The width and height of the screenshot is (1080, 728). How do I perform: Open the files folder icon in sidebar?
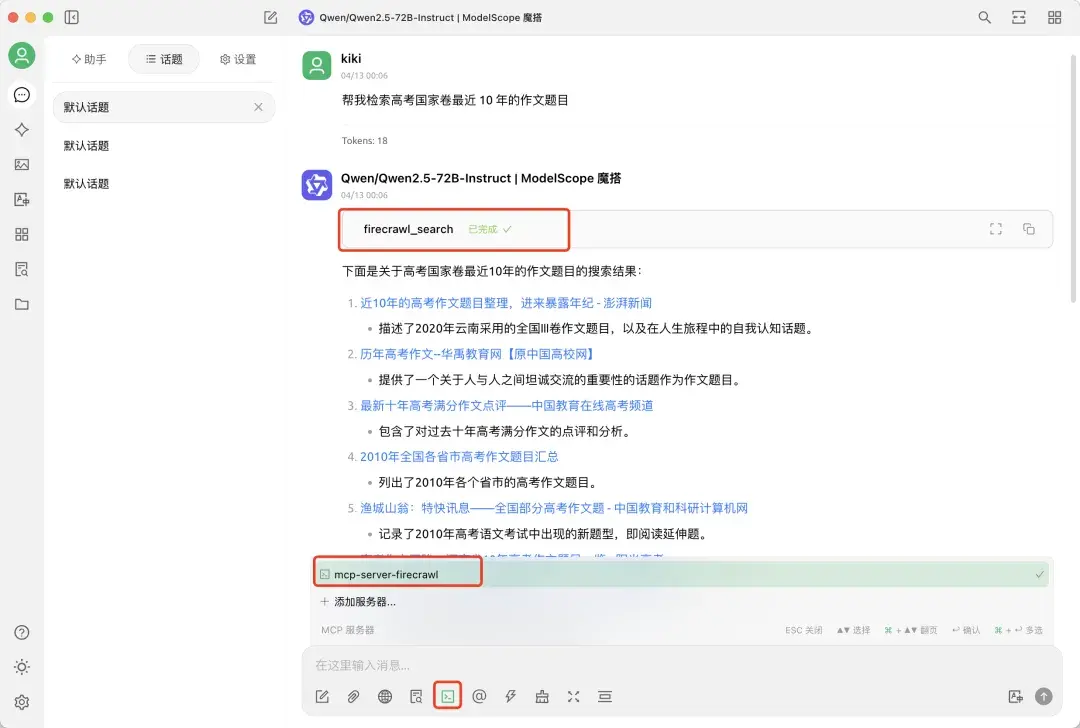click(x=22, y=304)
